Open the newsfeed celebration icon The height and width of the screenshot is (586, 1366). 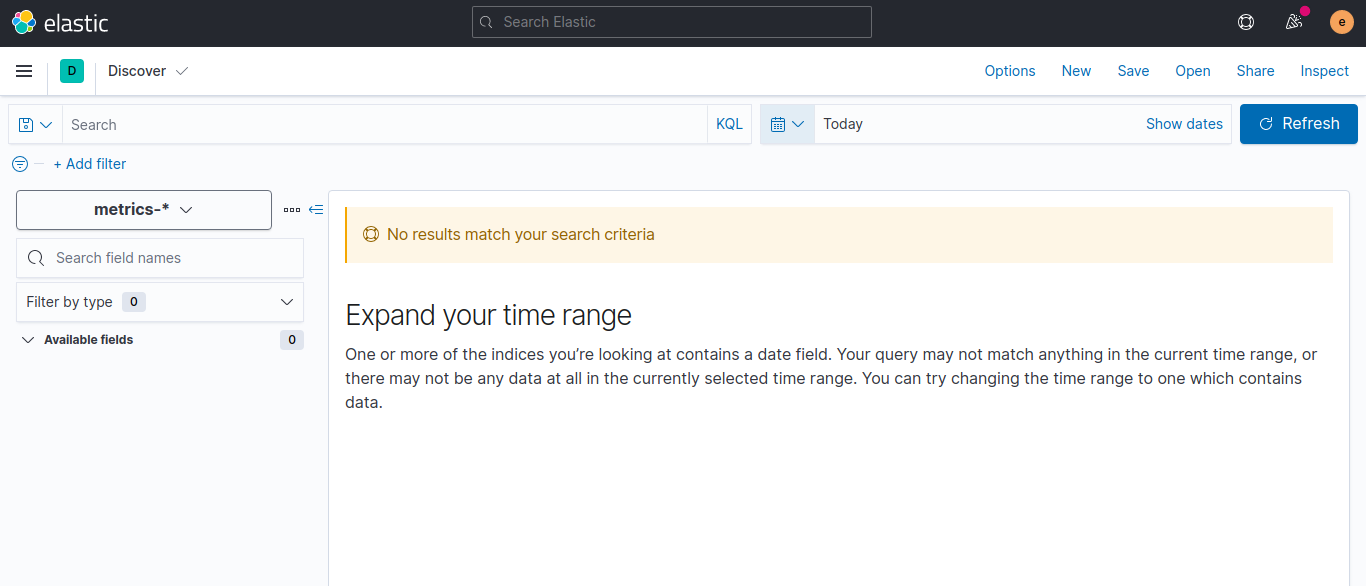point(1294,22)
